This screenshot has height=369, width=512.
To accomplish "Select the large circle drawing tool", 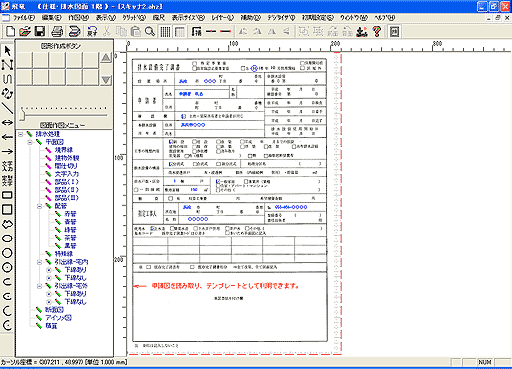I will click(7, 253).
